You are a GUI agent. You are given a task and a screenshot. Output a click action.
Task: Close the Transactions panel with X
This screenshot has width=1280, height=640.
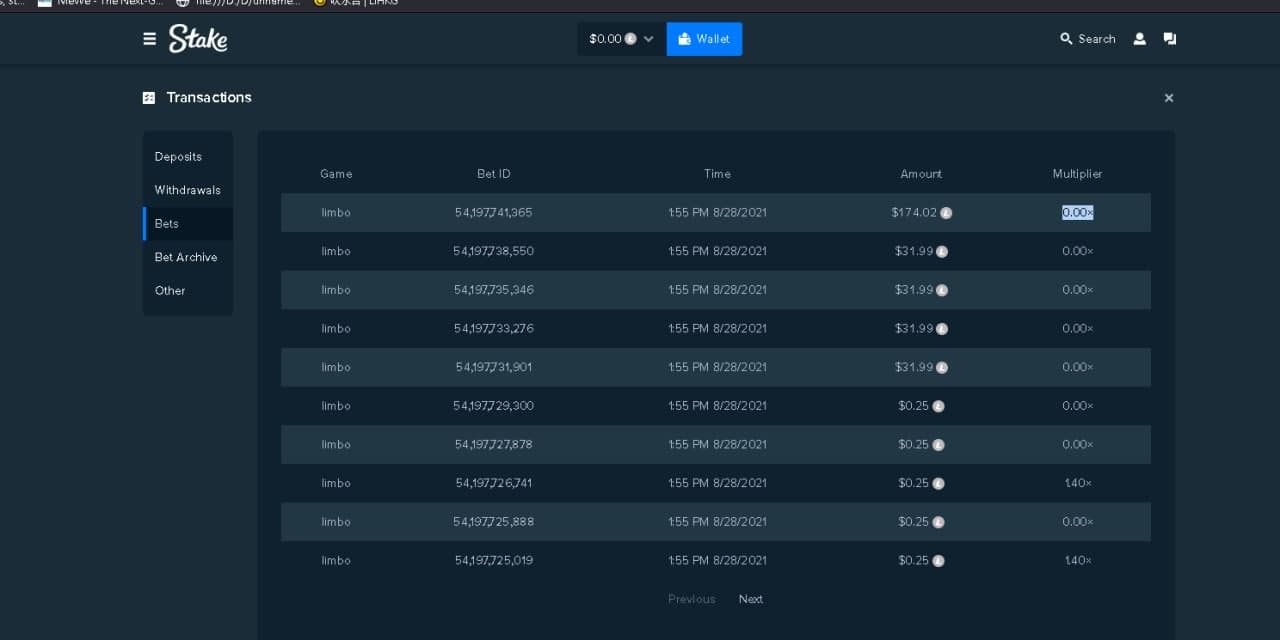point(1168,98)
